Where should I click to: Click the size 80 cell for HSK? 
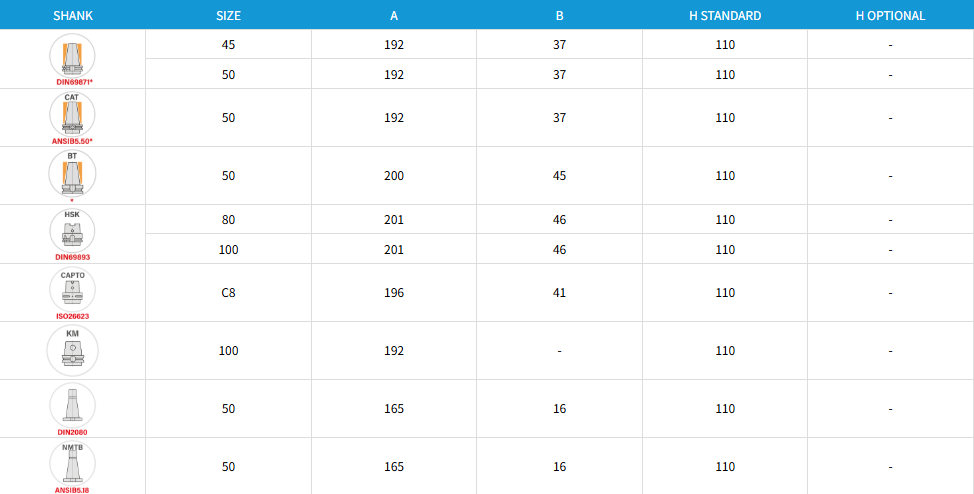coord(229,220)
